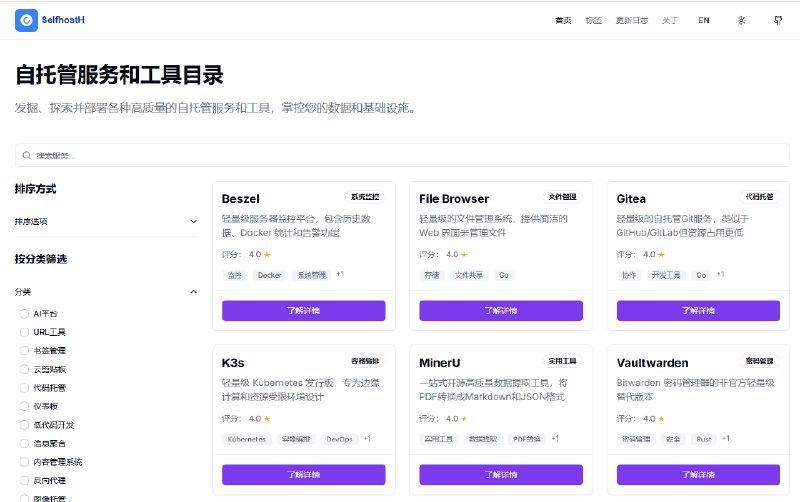Go to the 关于 about page

[669, 20]
